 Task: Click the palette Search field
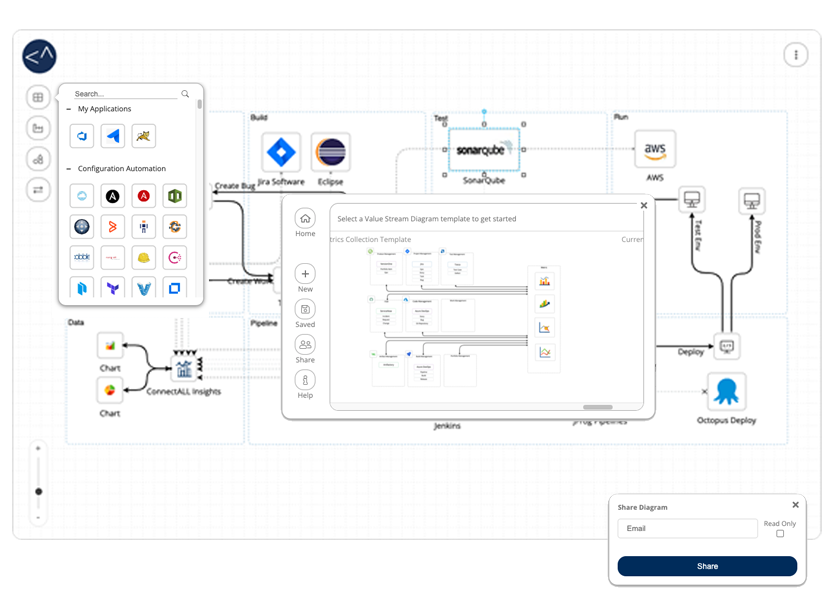click(125, 93)
